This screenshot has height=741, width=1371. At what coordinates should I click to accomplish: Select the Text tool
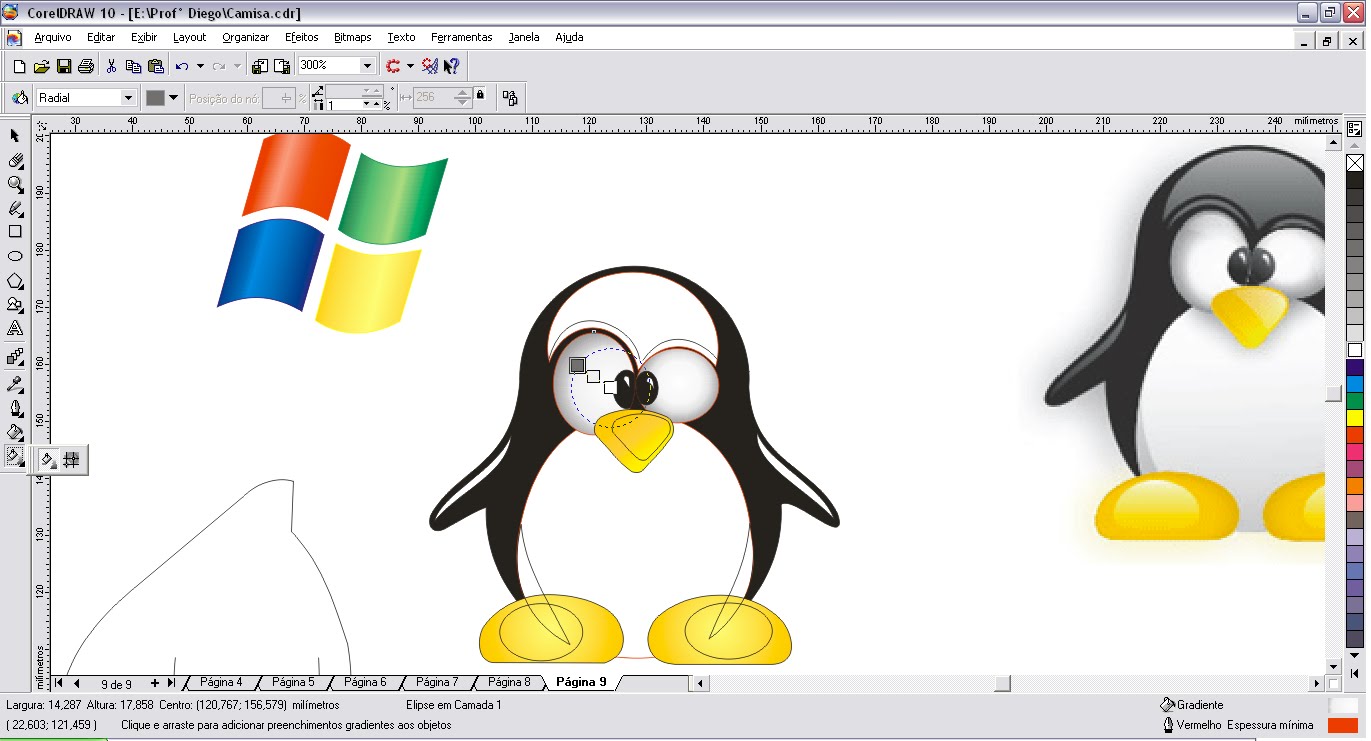[x=15, y=329]
